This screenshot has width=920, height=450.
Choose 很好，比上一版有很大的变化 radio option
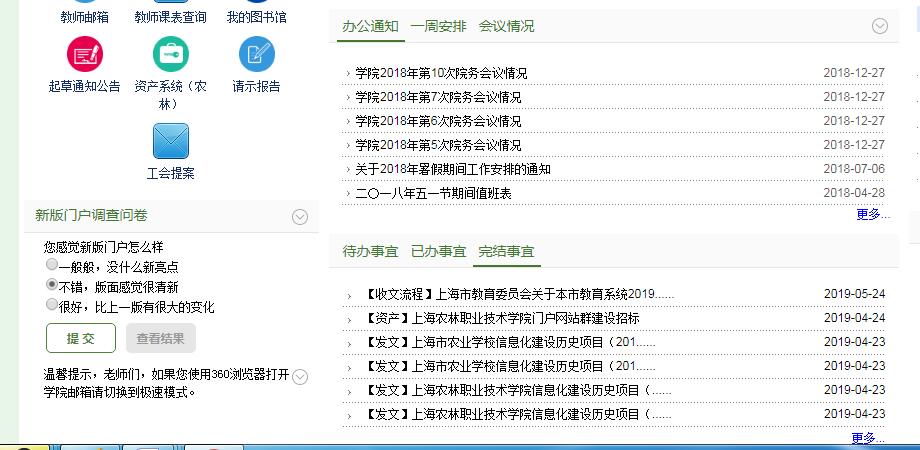tap(52, 306)
